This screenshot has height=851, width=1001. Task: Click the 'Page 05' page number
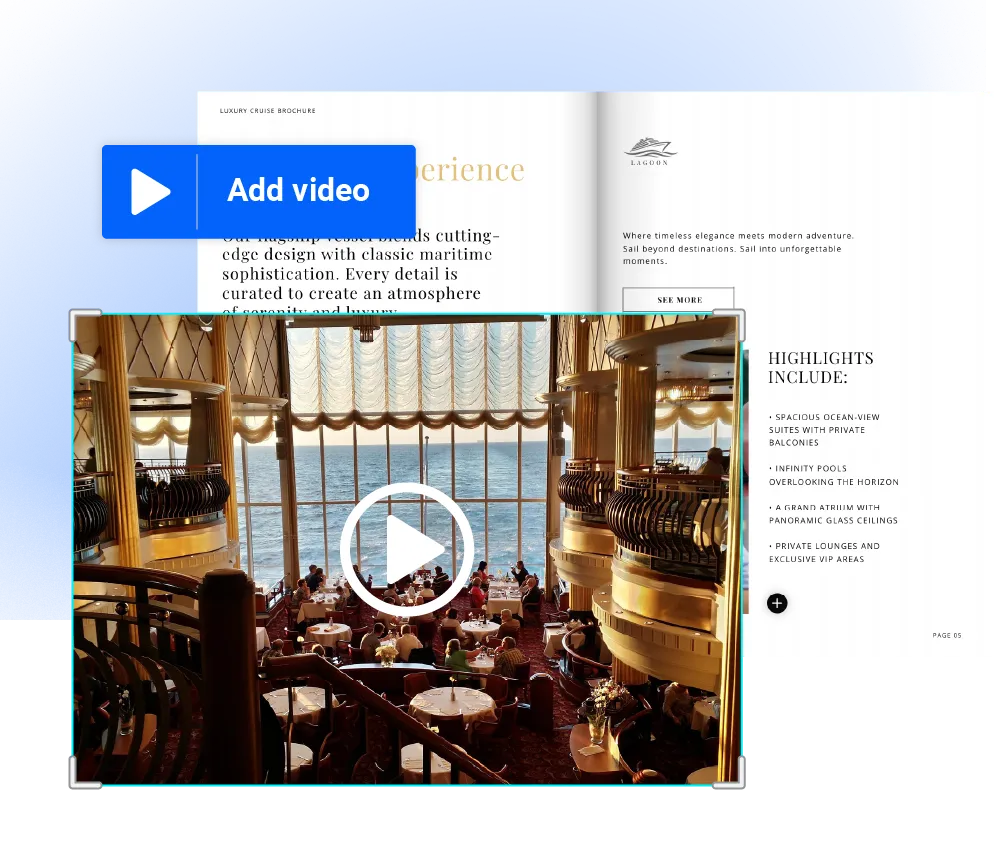946,636
